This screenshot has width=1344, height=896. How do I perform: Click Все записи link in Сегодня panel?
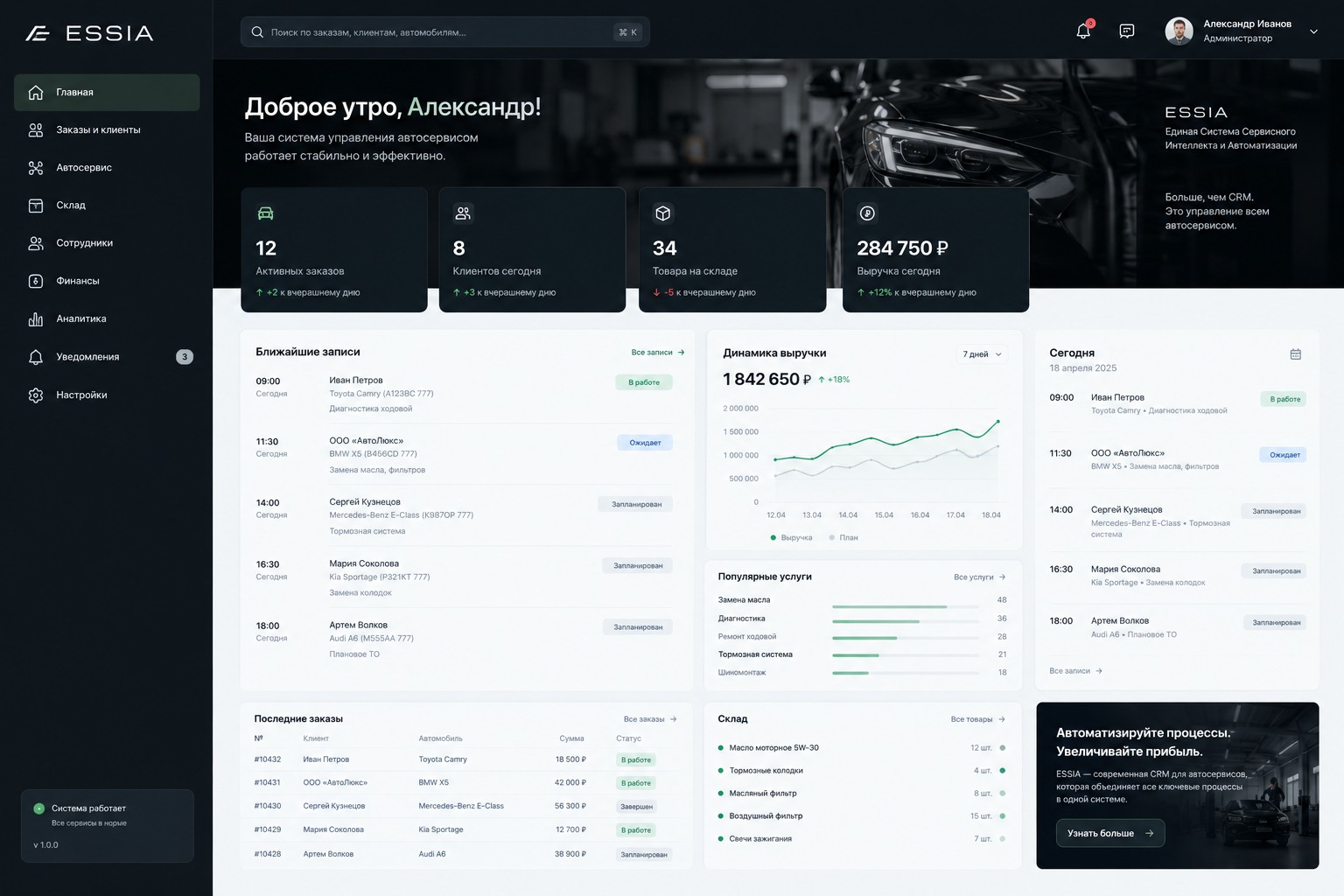tap(1075, 671)
